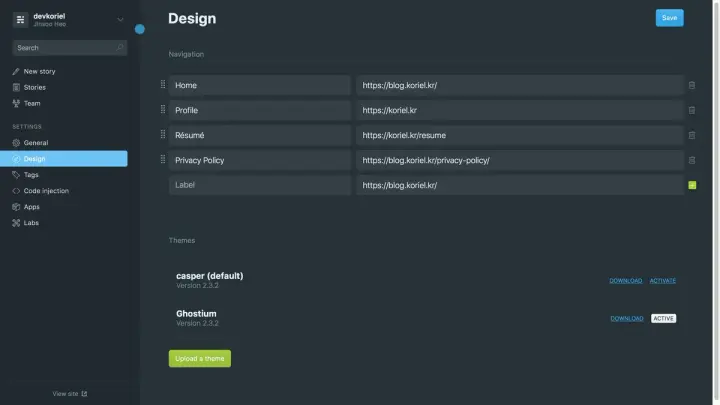
Task: Open the Stories section
Action: point(34,87)
